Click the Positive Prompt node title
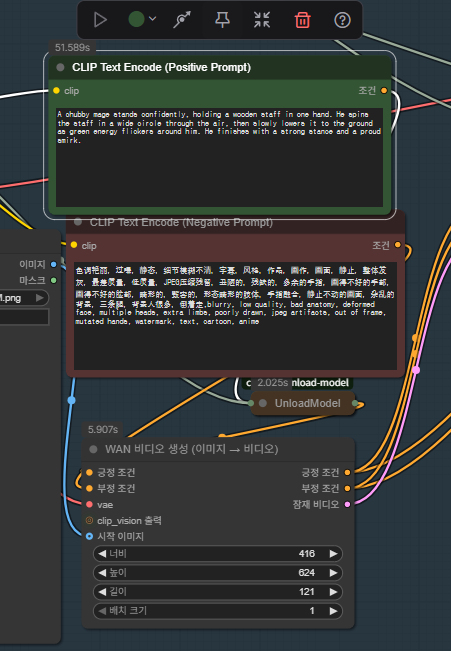 point(161,67)
